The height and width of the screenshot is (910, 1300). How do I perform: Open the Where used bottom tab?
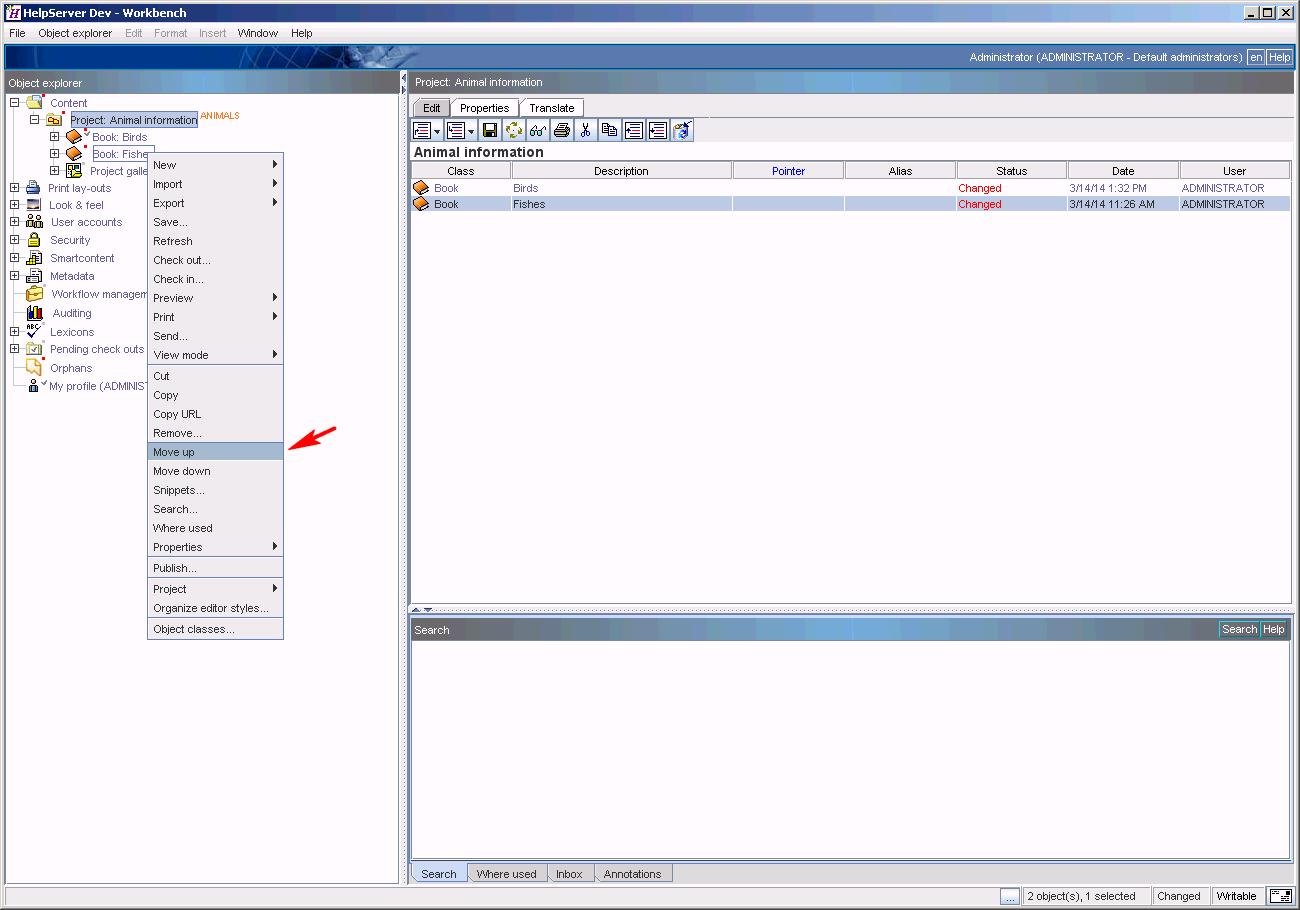coord(506,874)
